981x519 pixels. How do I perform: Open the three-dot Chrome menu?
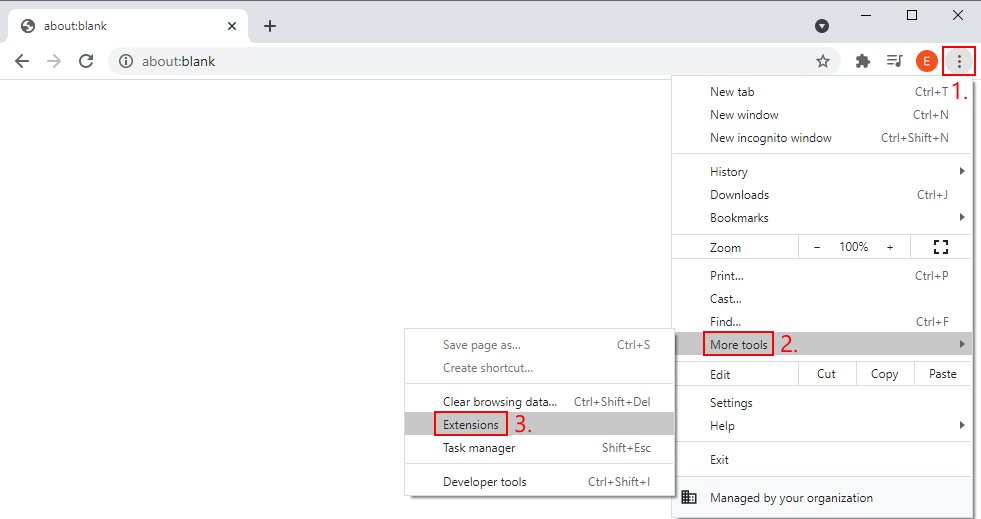(959, 61)
